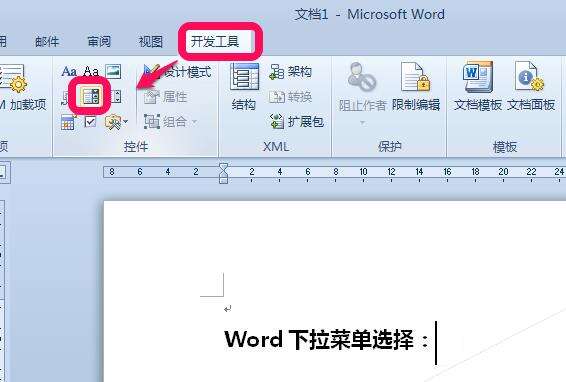The image size is (566, 382).
Task: Insert a Rich Text content control
Action: 69,71
